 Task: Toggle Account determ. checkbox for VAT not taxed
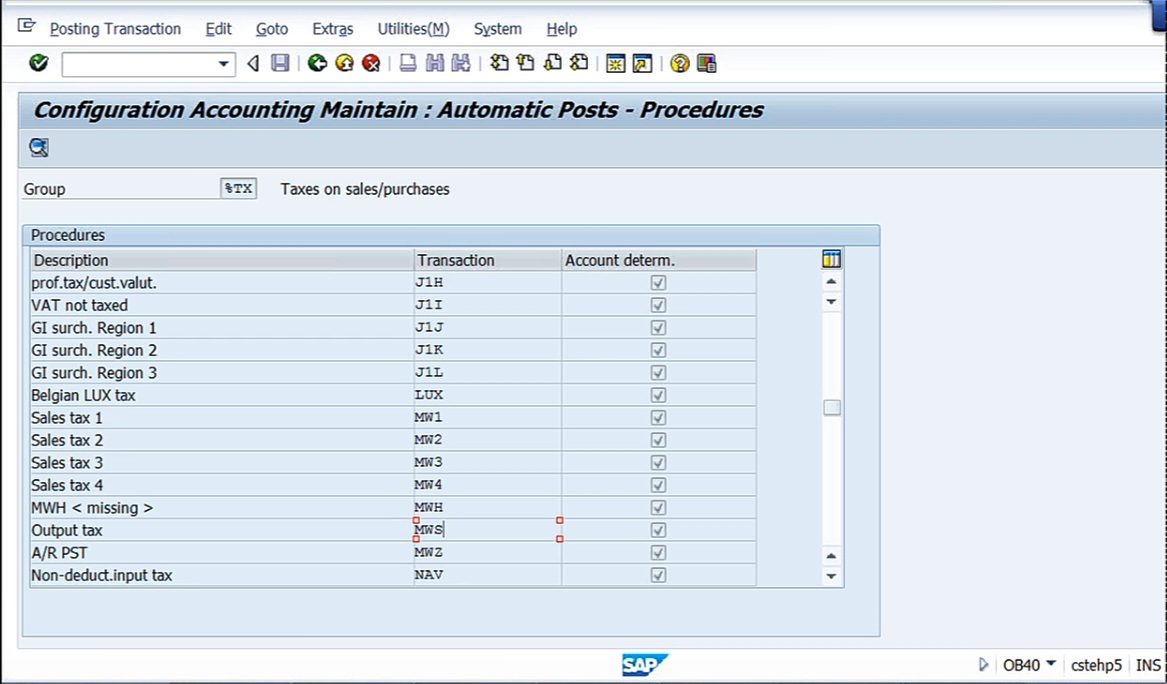(x=658, y=305)
